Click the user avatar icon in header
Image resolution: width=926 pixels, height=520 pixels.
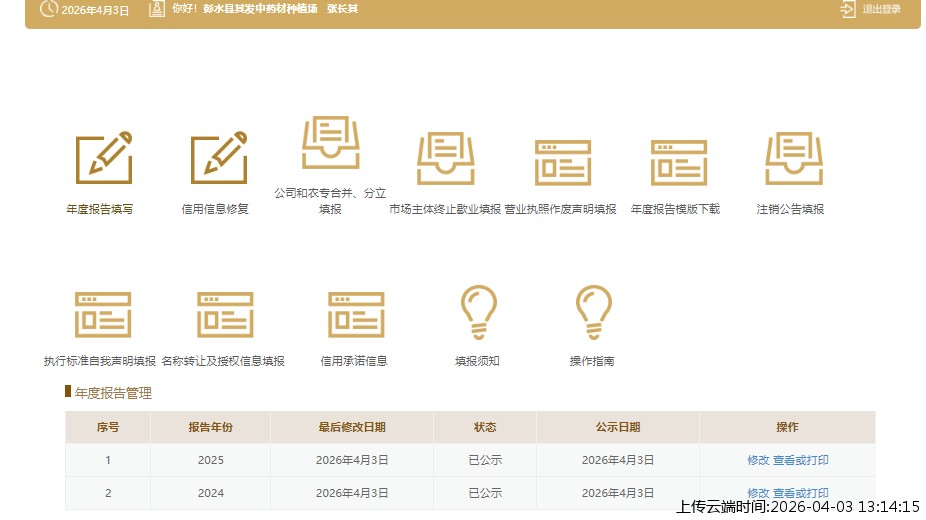coord(156,9)
